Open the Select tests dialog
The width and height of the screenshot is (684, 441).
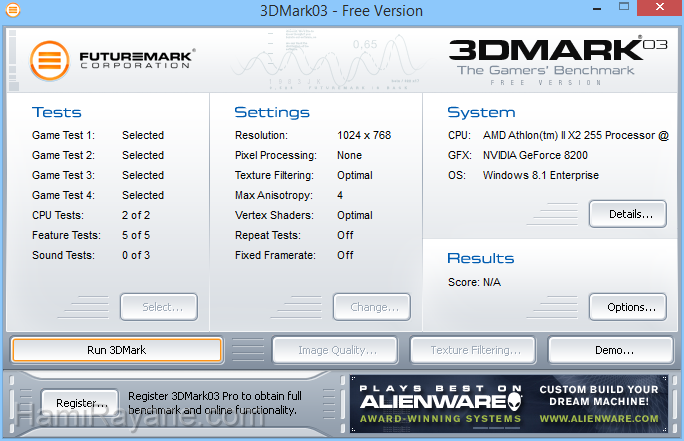(x=159, y=307)
